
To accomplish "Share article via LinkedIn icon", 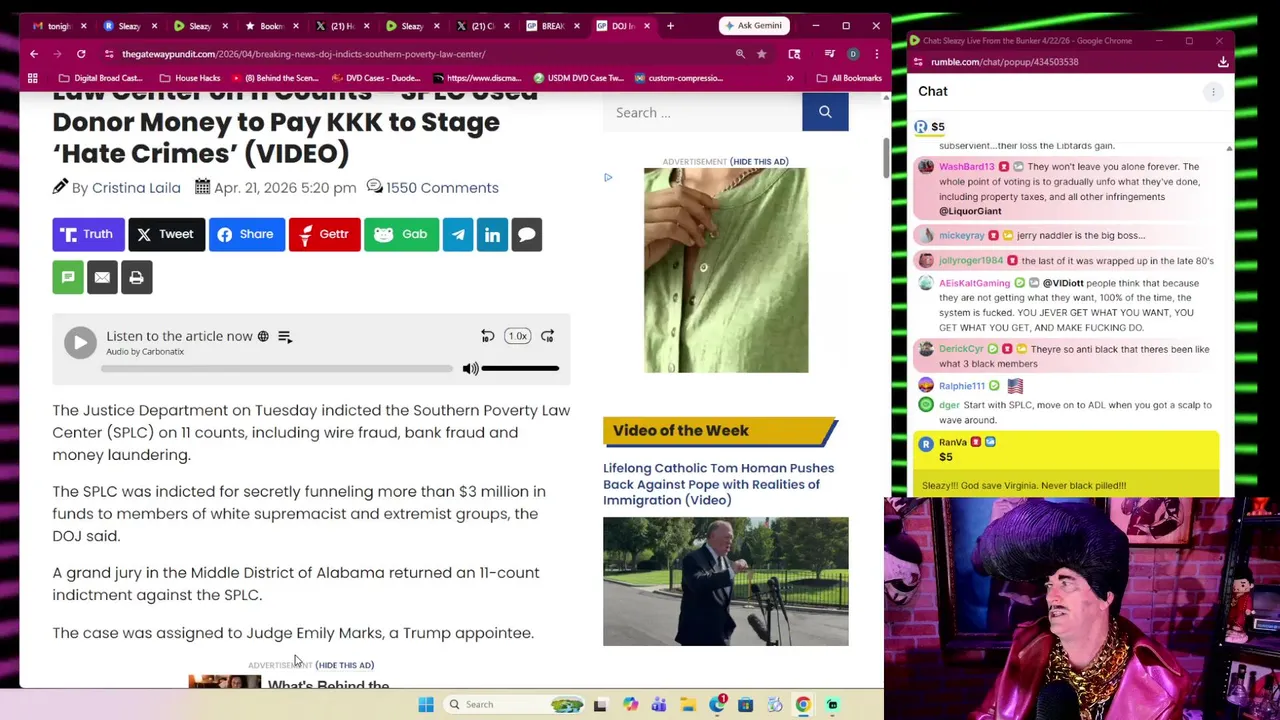I will click(492, 234).
